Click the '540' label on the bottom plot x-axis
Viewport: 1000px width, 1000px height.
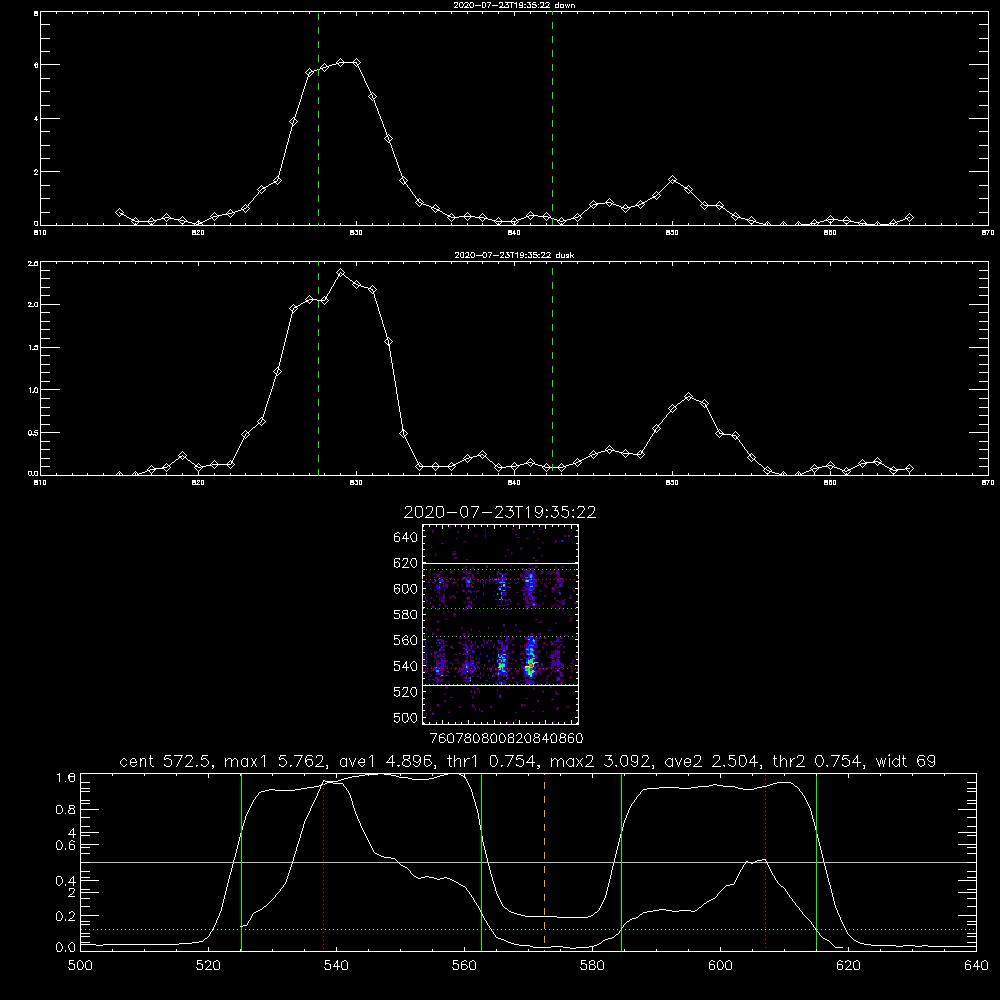click(x=336, y=966)
